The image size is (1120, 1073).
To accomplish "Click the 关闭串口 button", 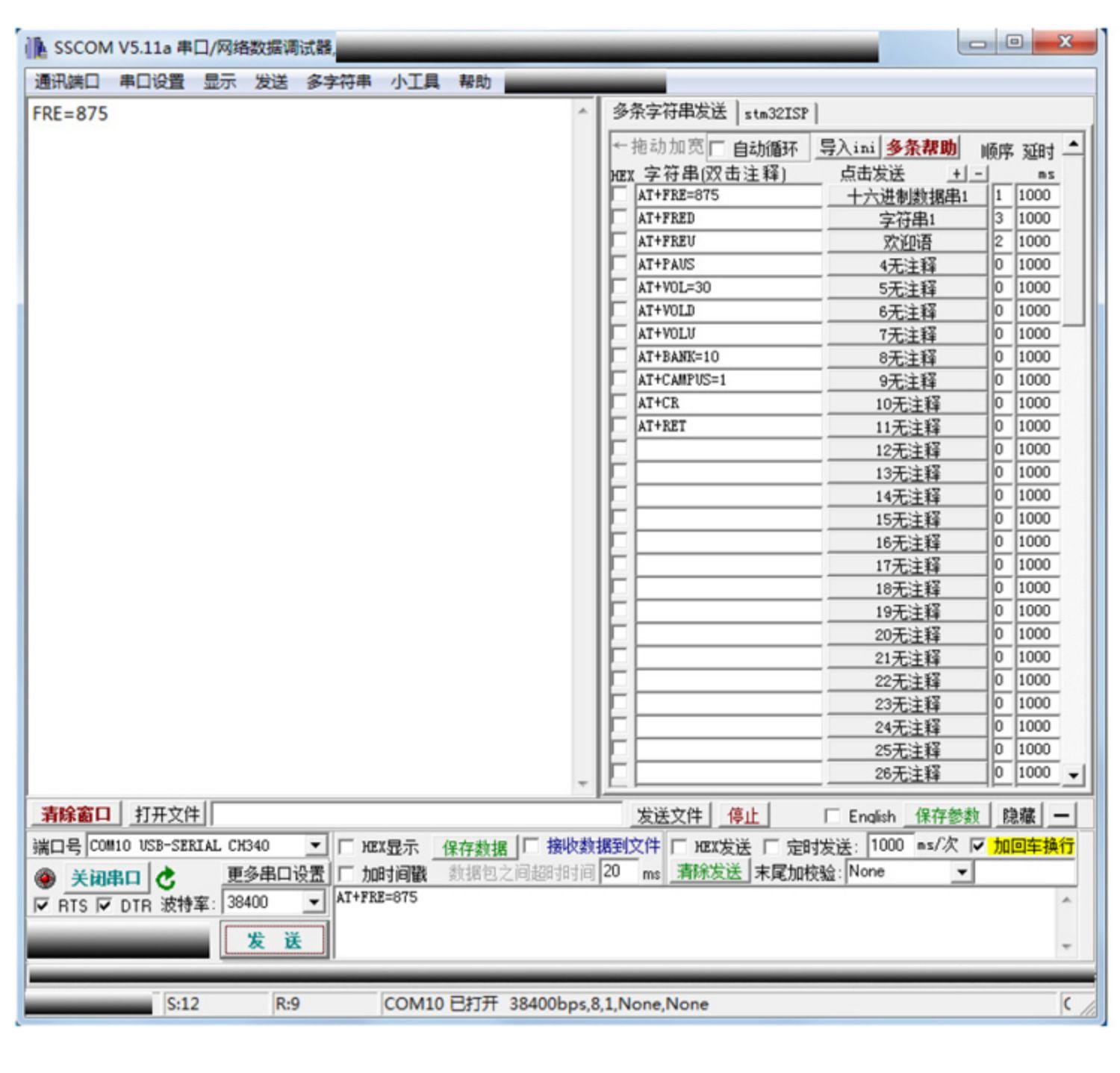I will coord(106,878).
